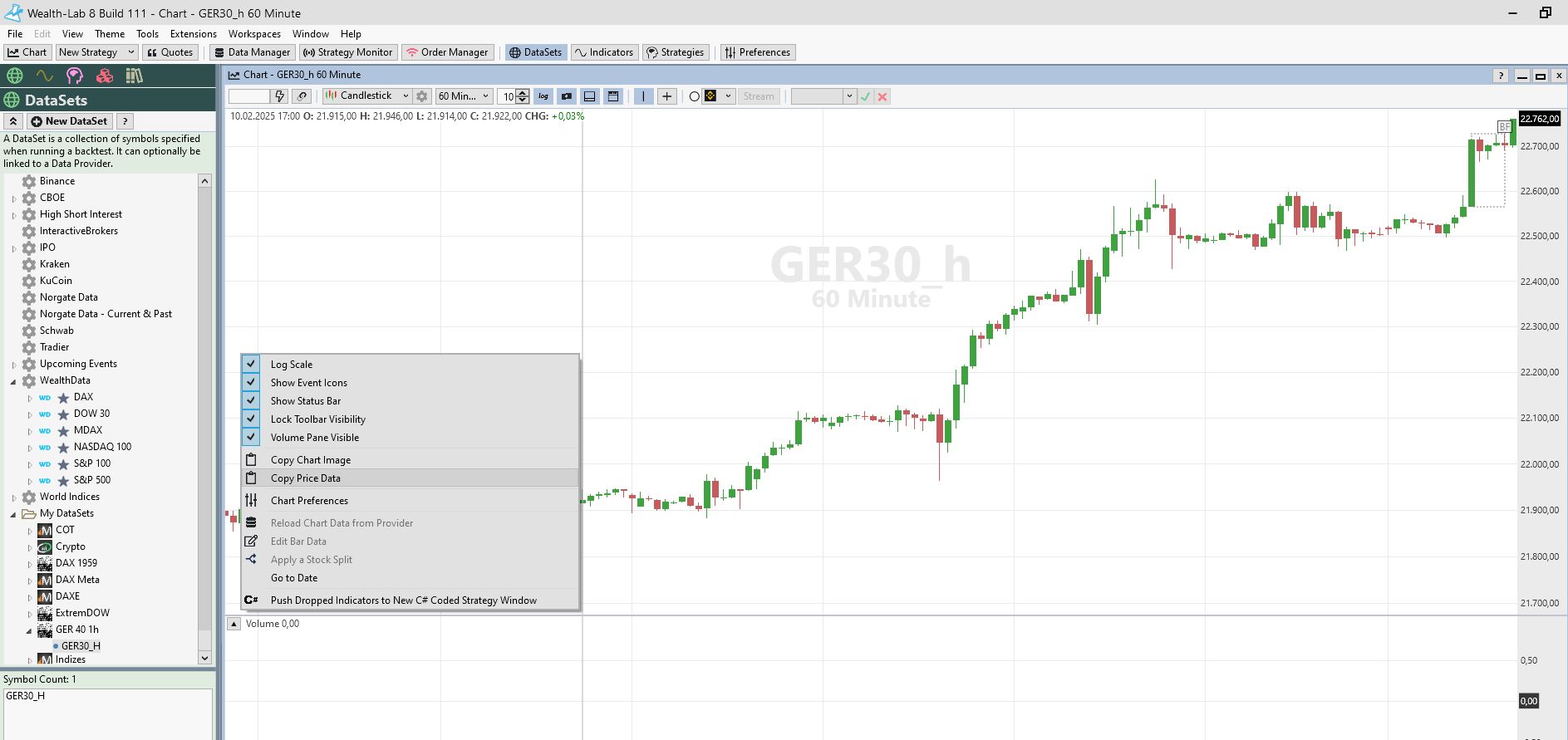Select Copy Price Data from context menu
The width and height of the screenshot is (1568, 740).
(410, 478)
